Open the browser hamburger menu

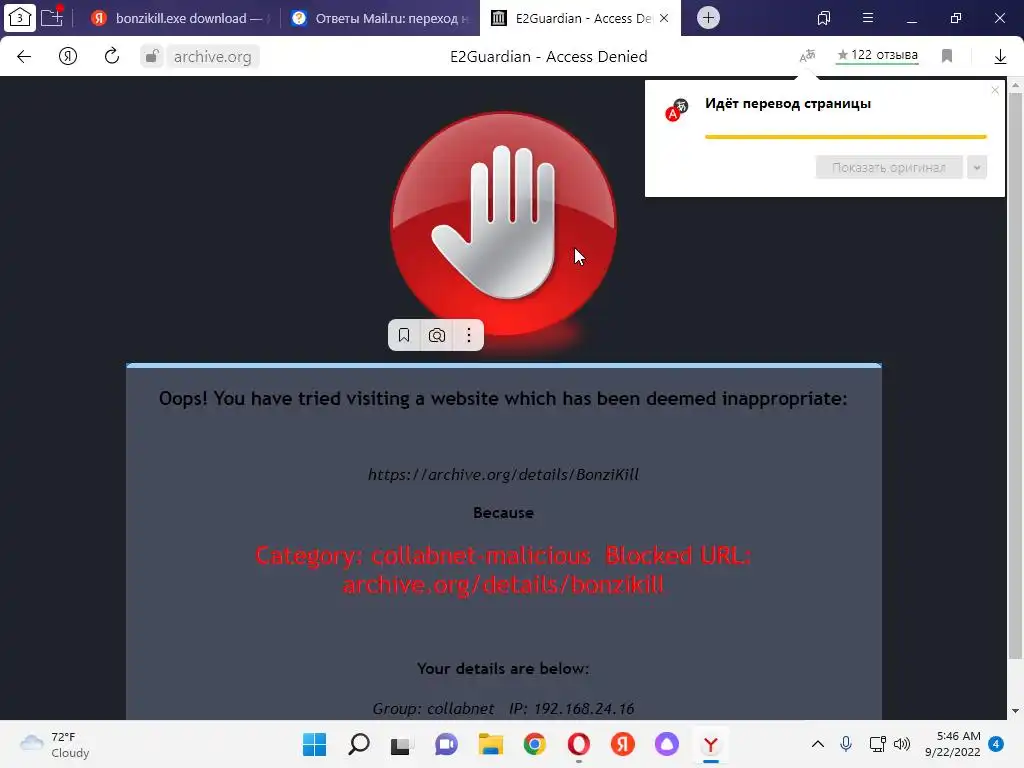[867, 18]
